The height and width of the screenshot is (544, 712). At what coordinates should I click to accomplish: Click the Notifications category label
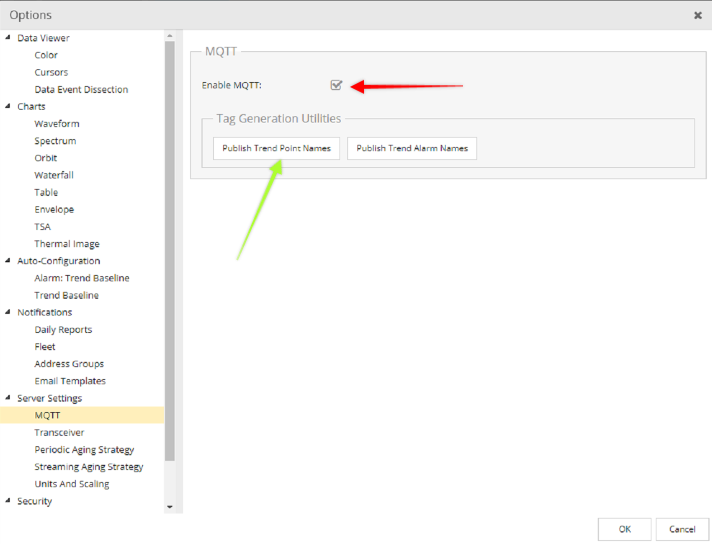pyautogui.click(x=45, y=312)
